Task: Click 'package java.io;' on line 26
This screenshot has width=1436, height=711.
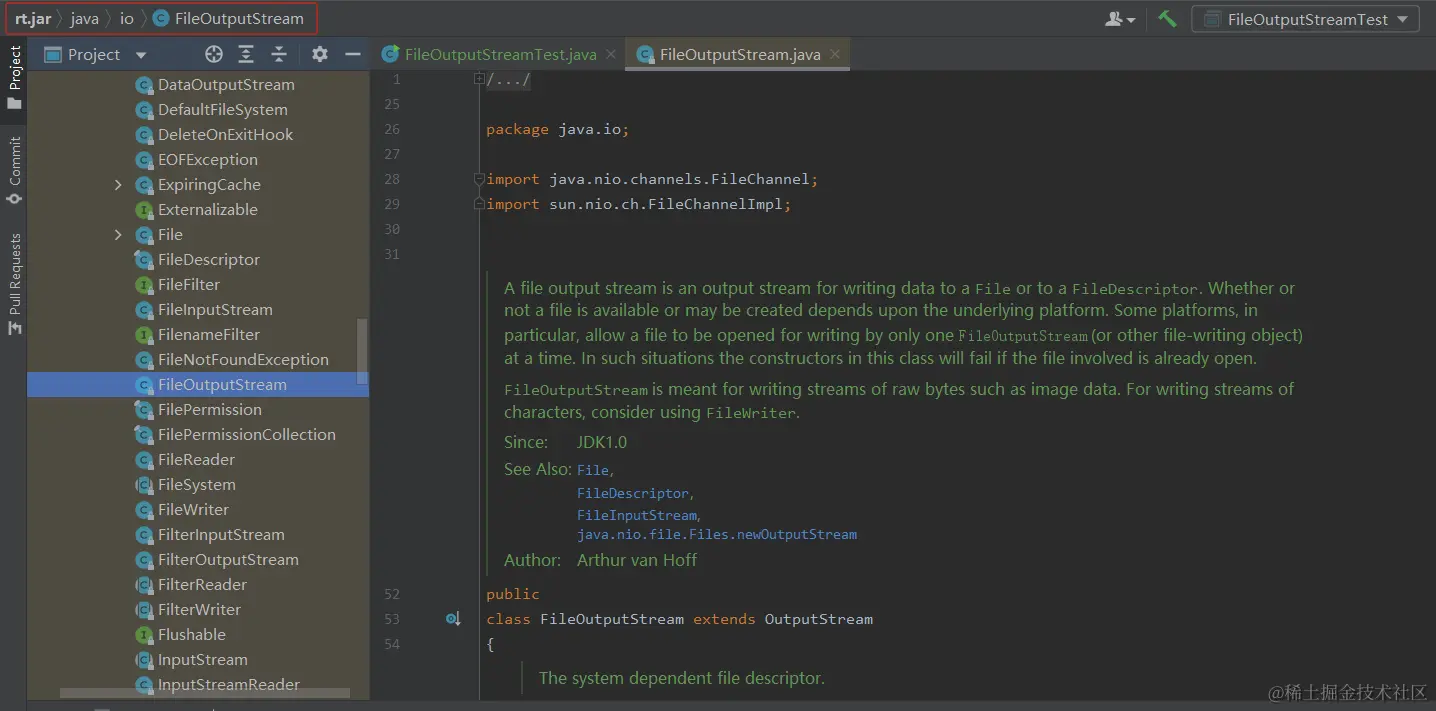Action: click(557, 129)
